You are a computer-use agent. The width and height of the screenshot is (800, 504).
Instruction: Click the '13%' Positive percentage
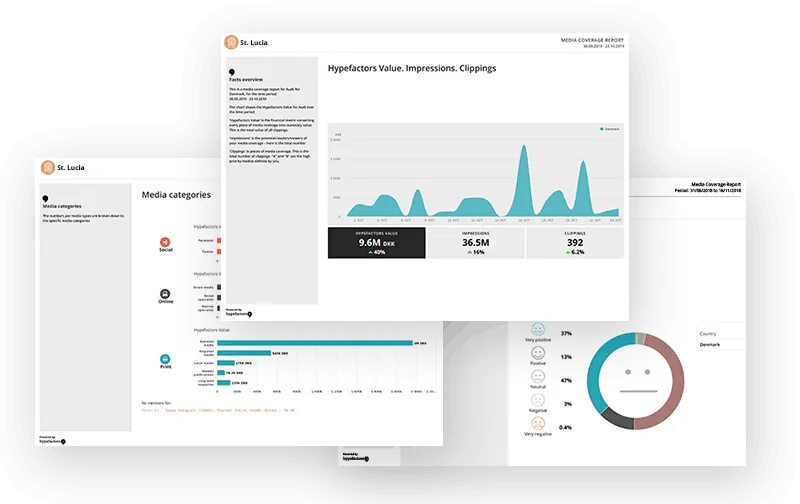click(x=566, y=357)
